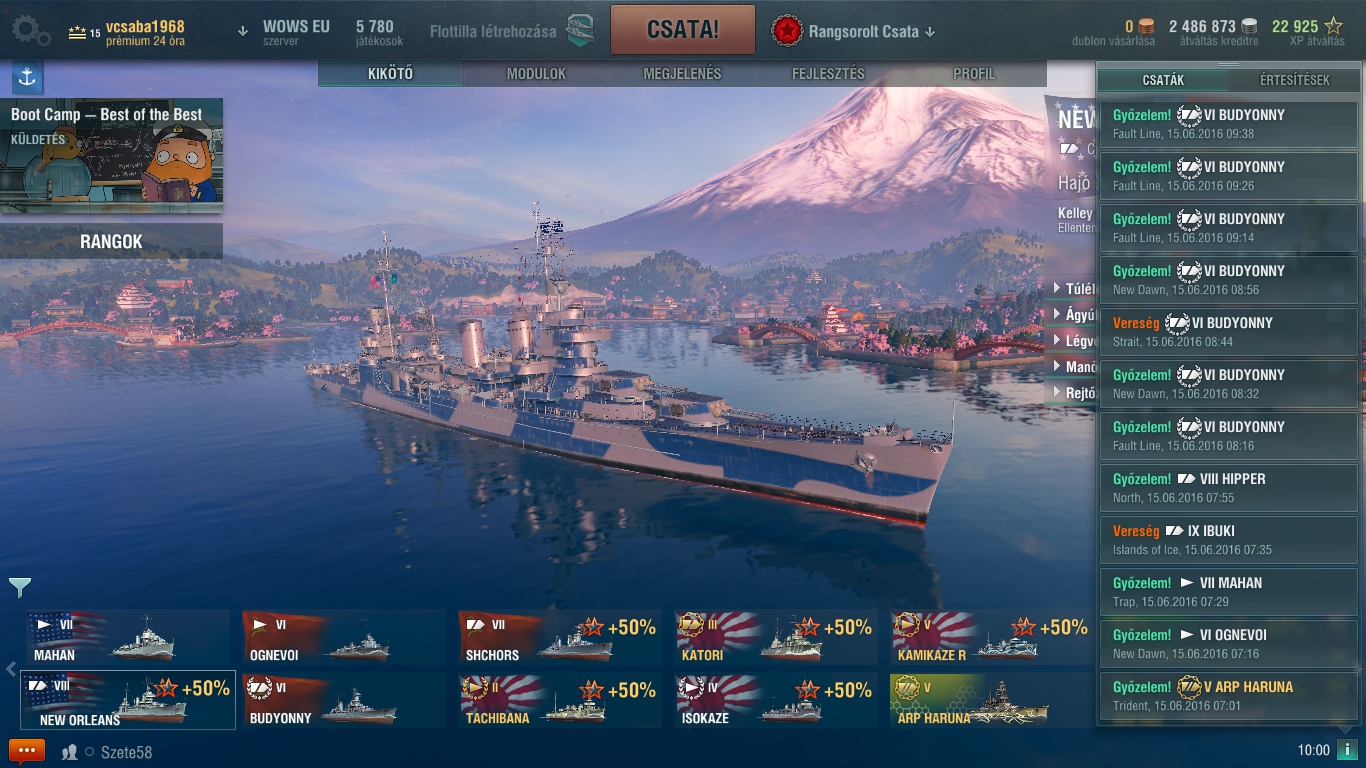
Task: Click the doubloon coin icon
Action: [x=1146, y=26]
